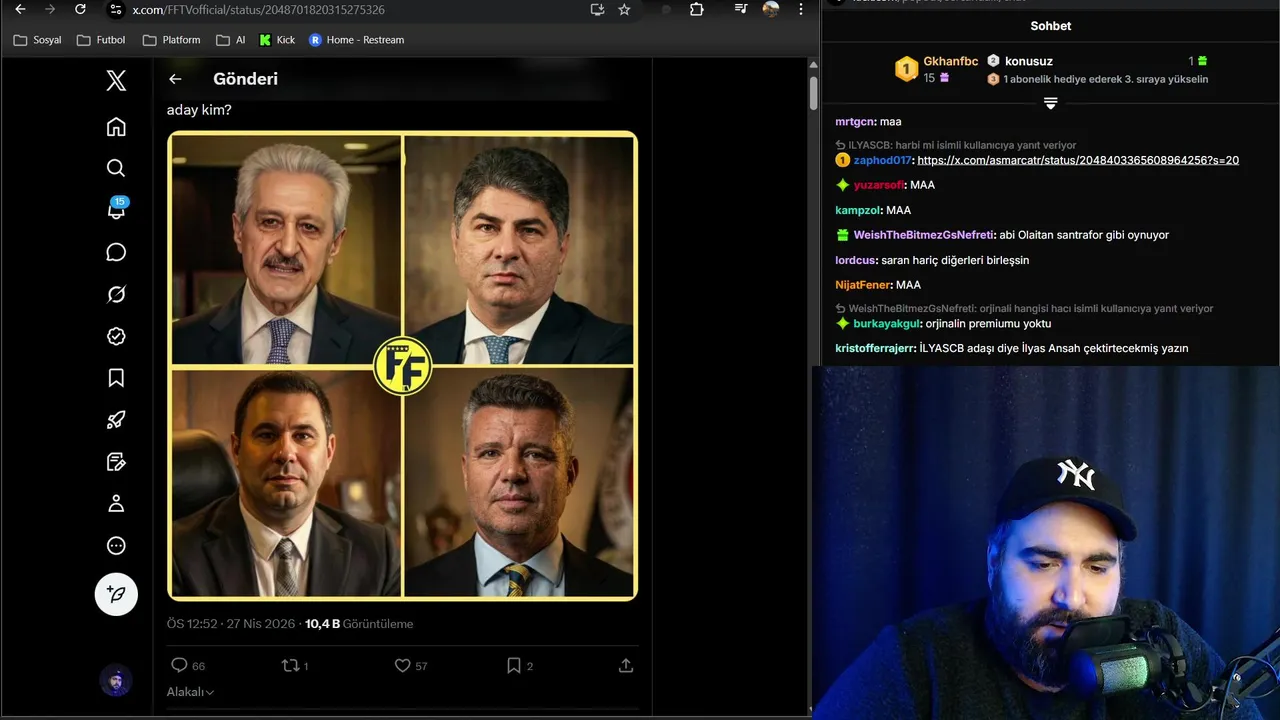Go to Home feed icon
The height and width of the screenshot is (720, 1280).
116,126
